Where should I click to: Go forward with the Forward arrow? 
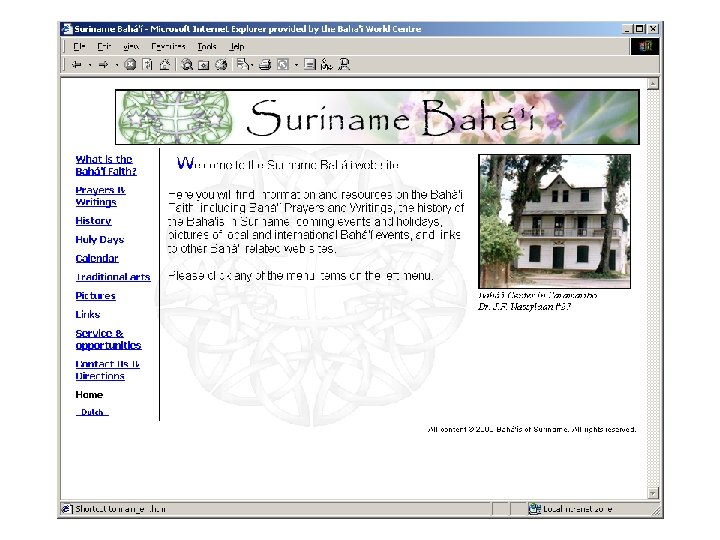tap(104, 65)
